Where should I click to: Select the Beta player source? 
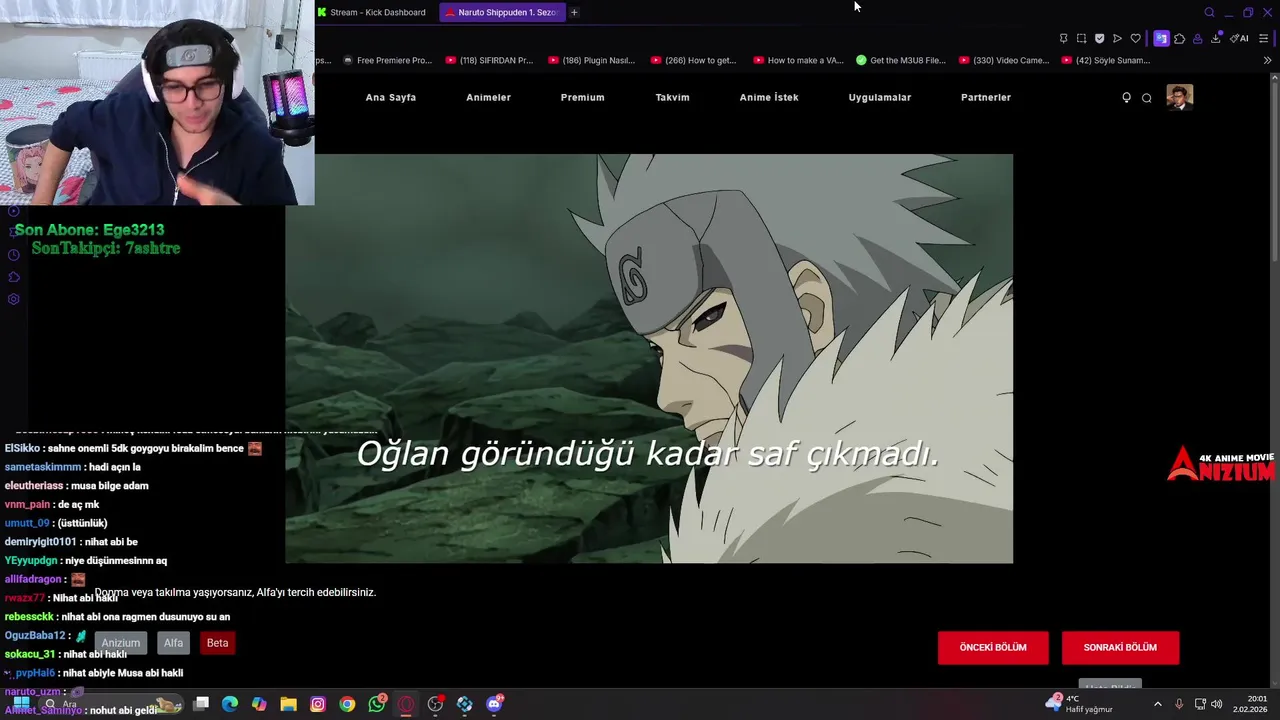point(217,643)
